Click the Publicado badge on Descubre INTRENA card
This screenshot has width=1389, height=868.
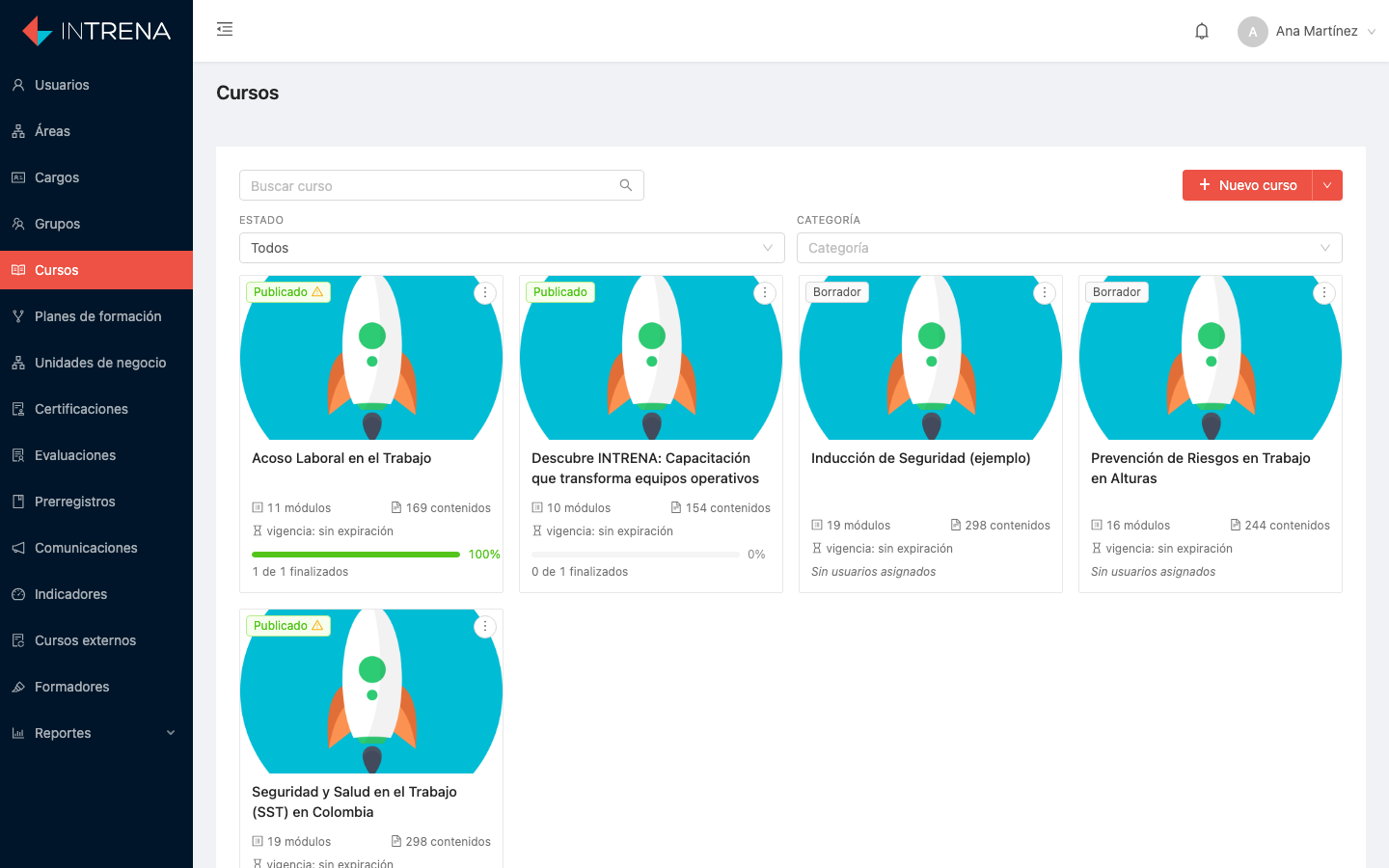(560, 292)
